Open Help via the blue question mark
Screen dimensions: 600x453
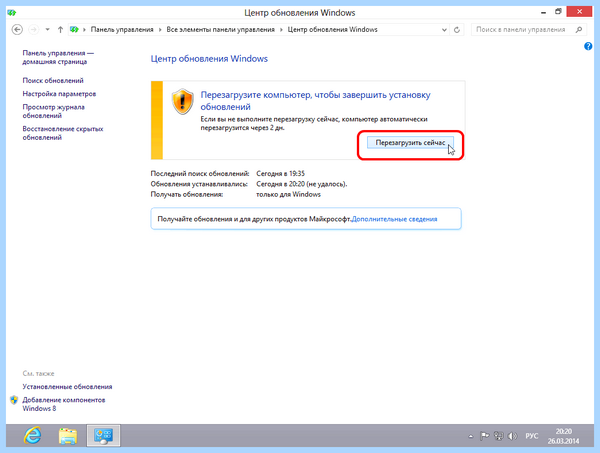pyautogui.click(x=588, y=46)
